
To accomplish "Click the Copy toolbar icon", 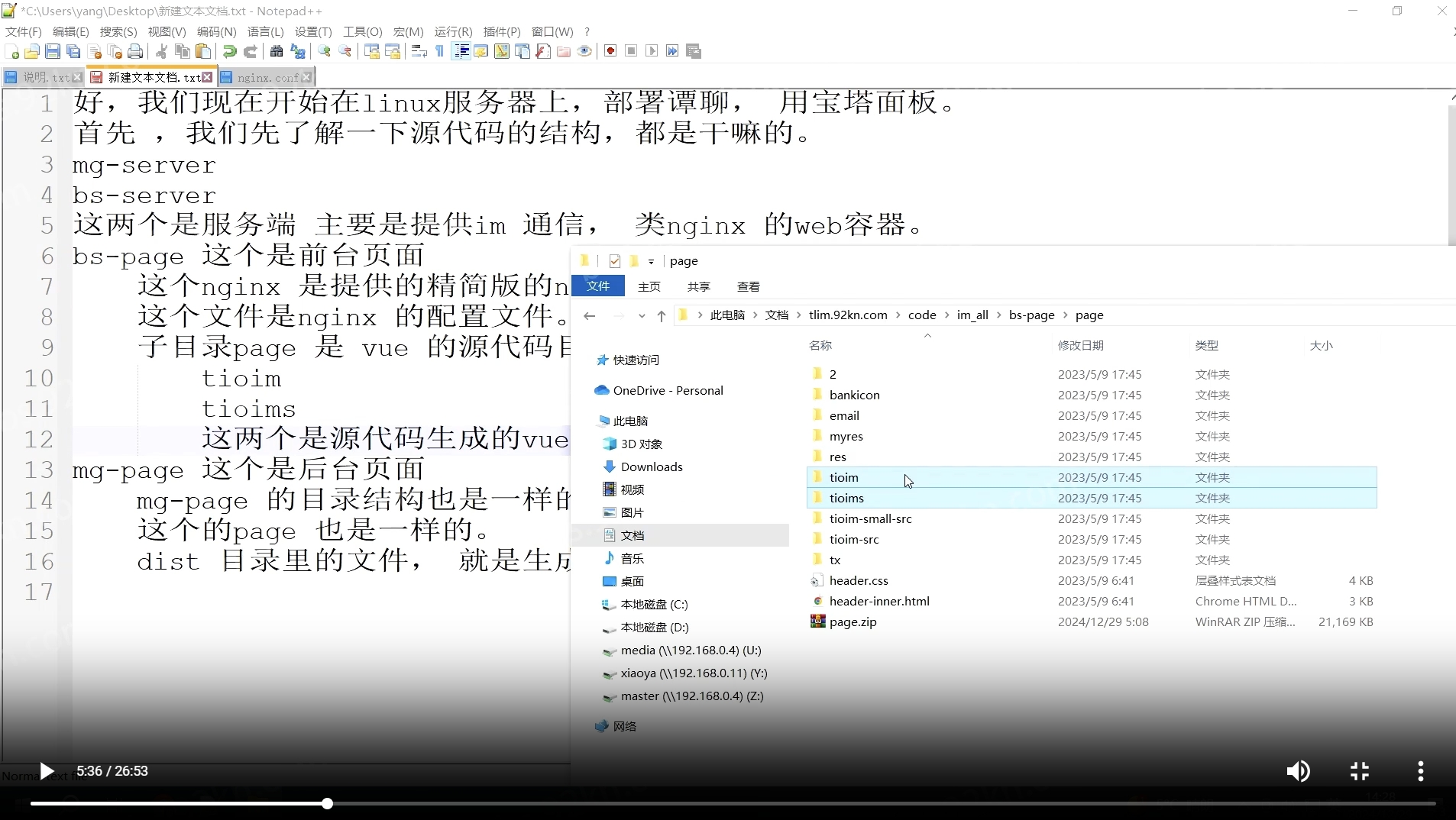I will pos(183,51).
